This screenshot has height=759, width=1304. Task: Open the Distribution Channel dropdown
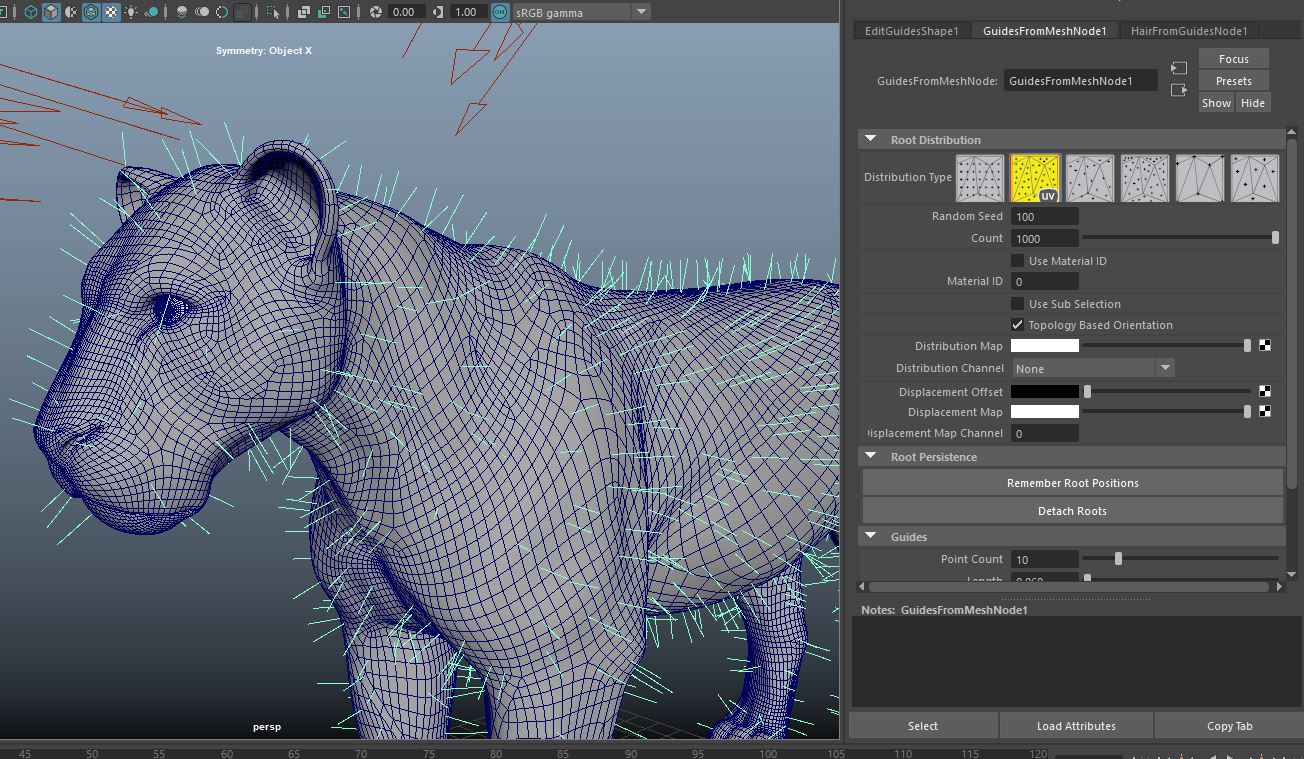point(1092,369)
